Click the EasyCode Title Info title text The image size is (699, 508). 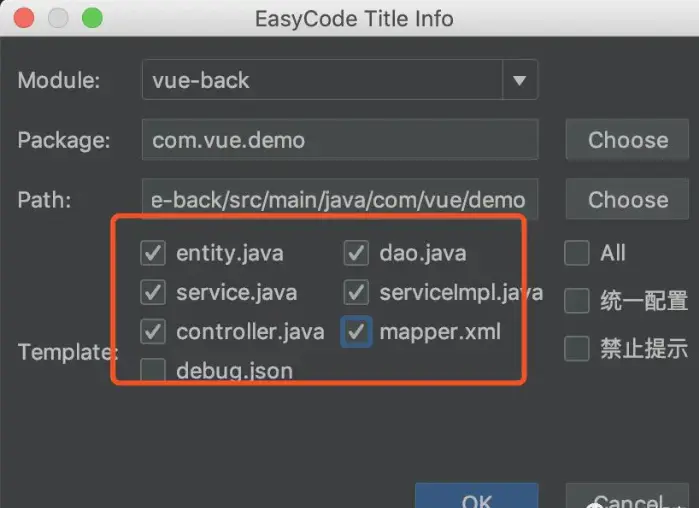[354, 19]
